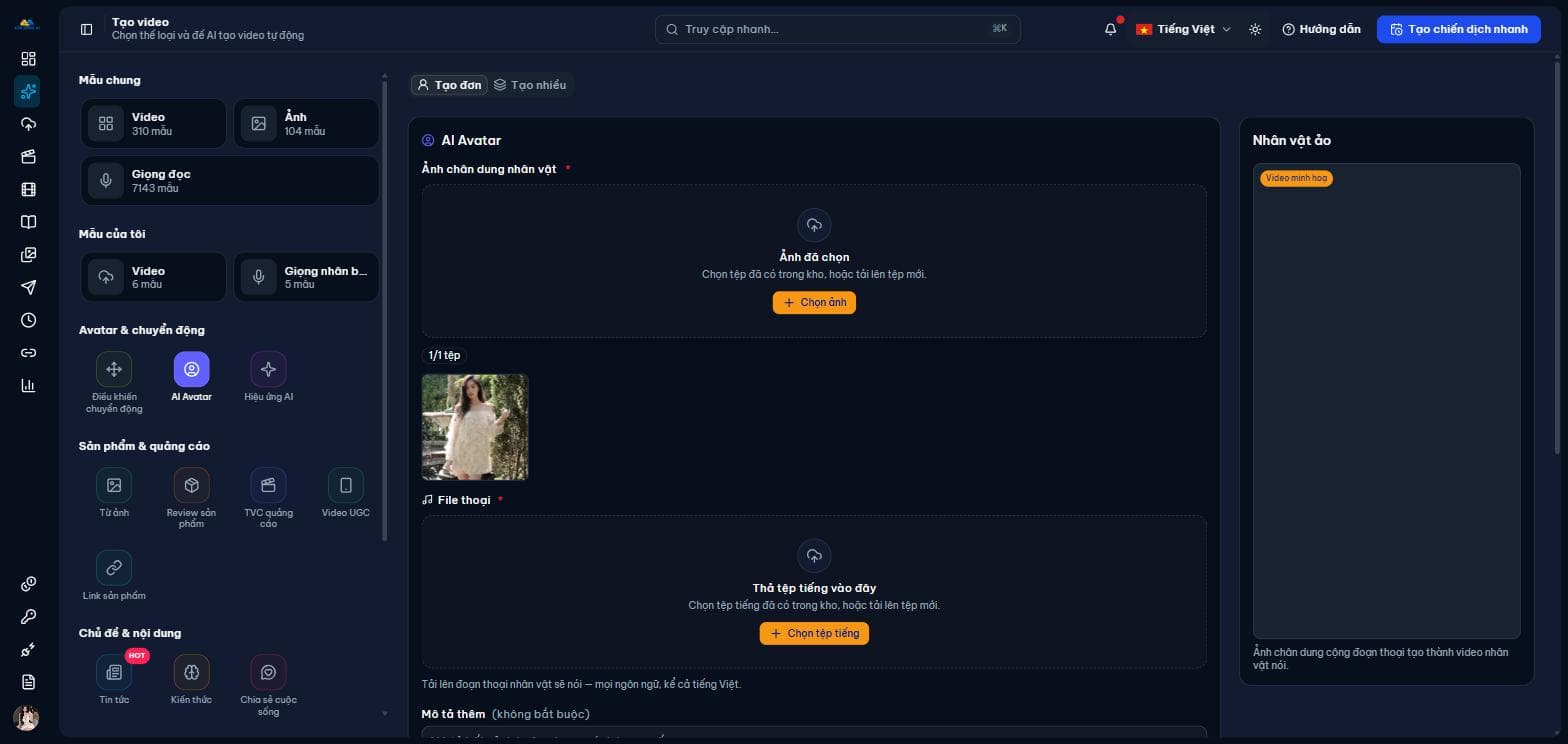The height and width of the screenshot is (744, 1568).
Task: Focus the Truy cập nhanh search field
Action: (838, 29)
